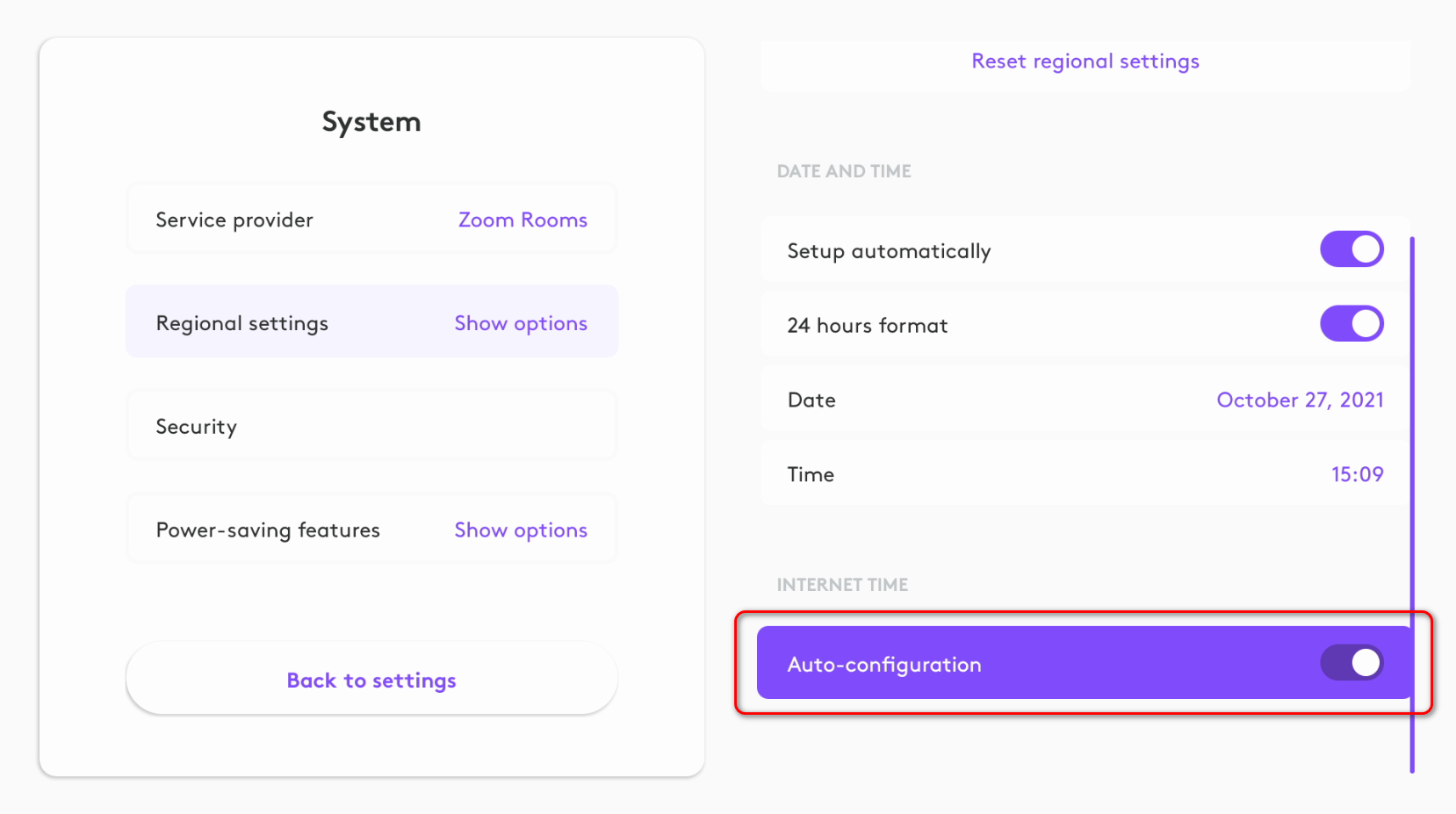Viewport: 1456px width, 814px height.
Task: Click the Setup automatically label
Action: tap(889, 251)
